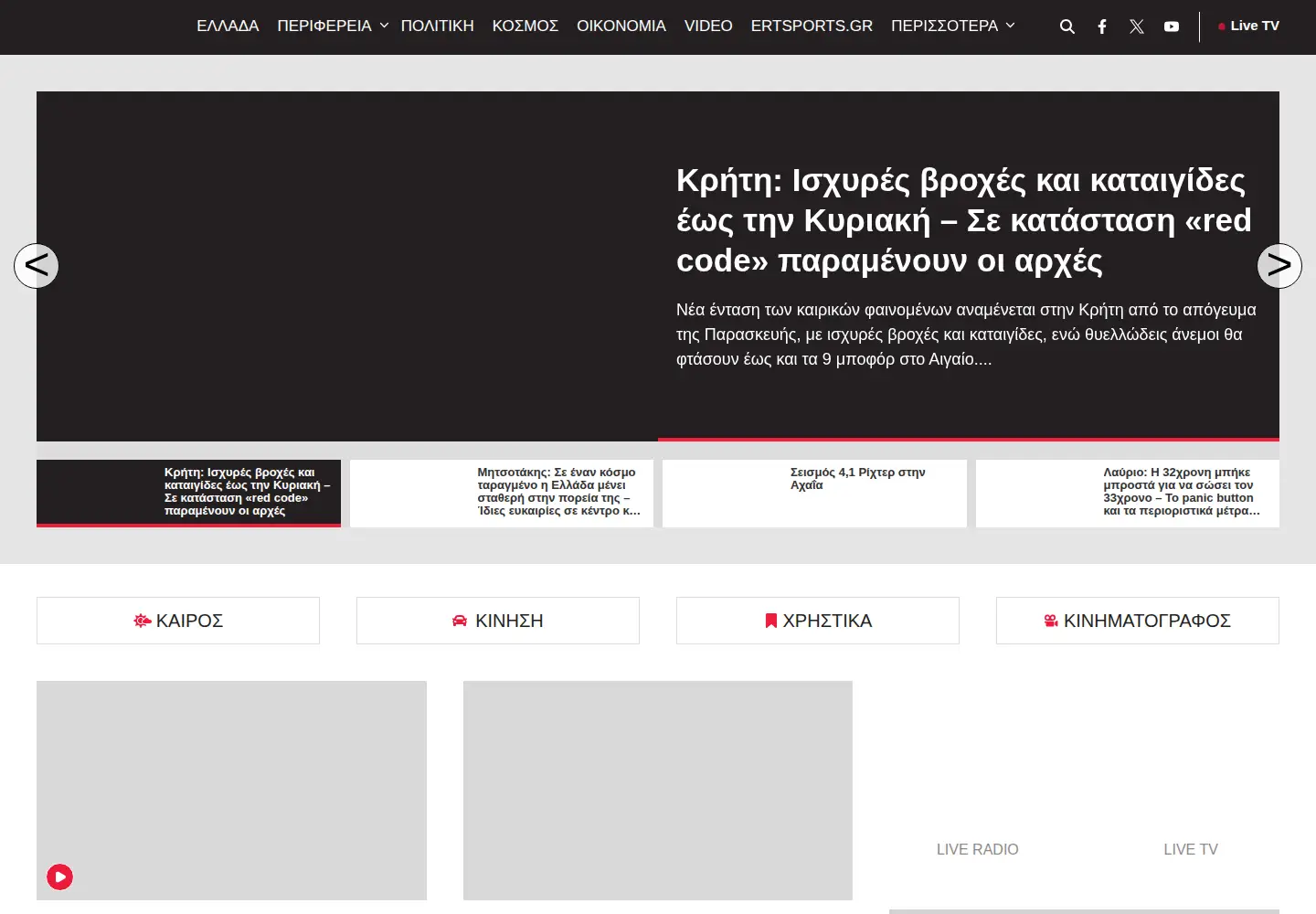The image size is (1316, 914).
Task: Open the ΧΡΗΣΤΙΚΑ useful info button
Action: [x=818, y=621]
